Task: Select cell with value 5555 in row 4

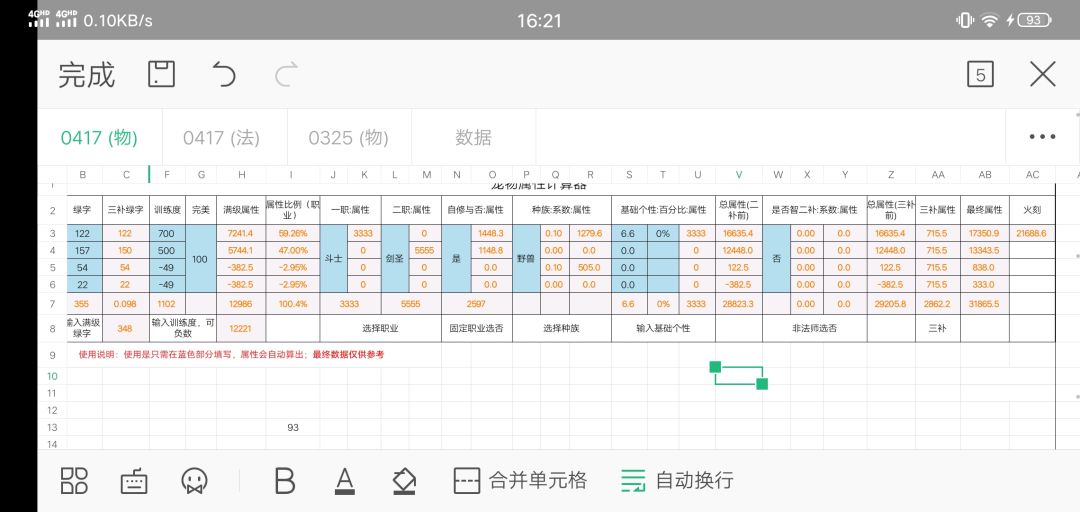Action: coord(424,250)
